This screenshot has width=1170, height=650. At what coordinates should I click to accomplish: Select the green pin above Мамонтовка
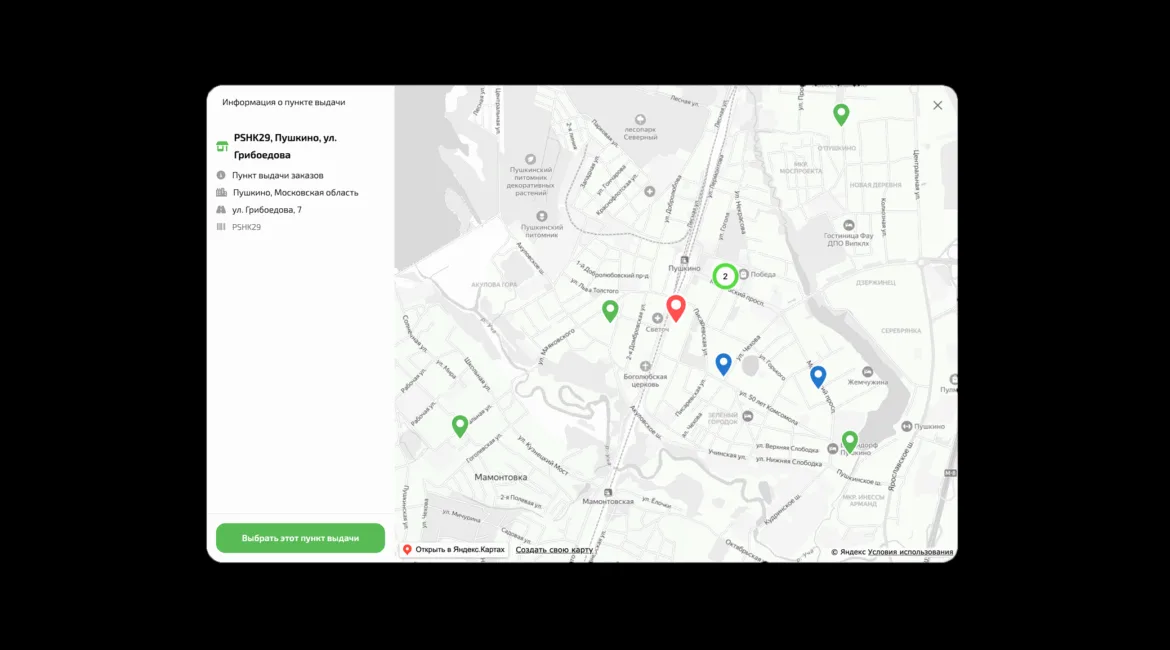click(x=460, y=425)
